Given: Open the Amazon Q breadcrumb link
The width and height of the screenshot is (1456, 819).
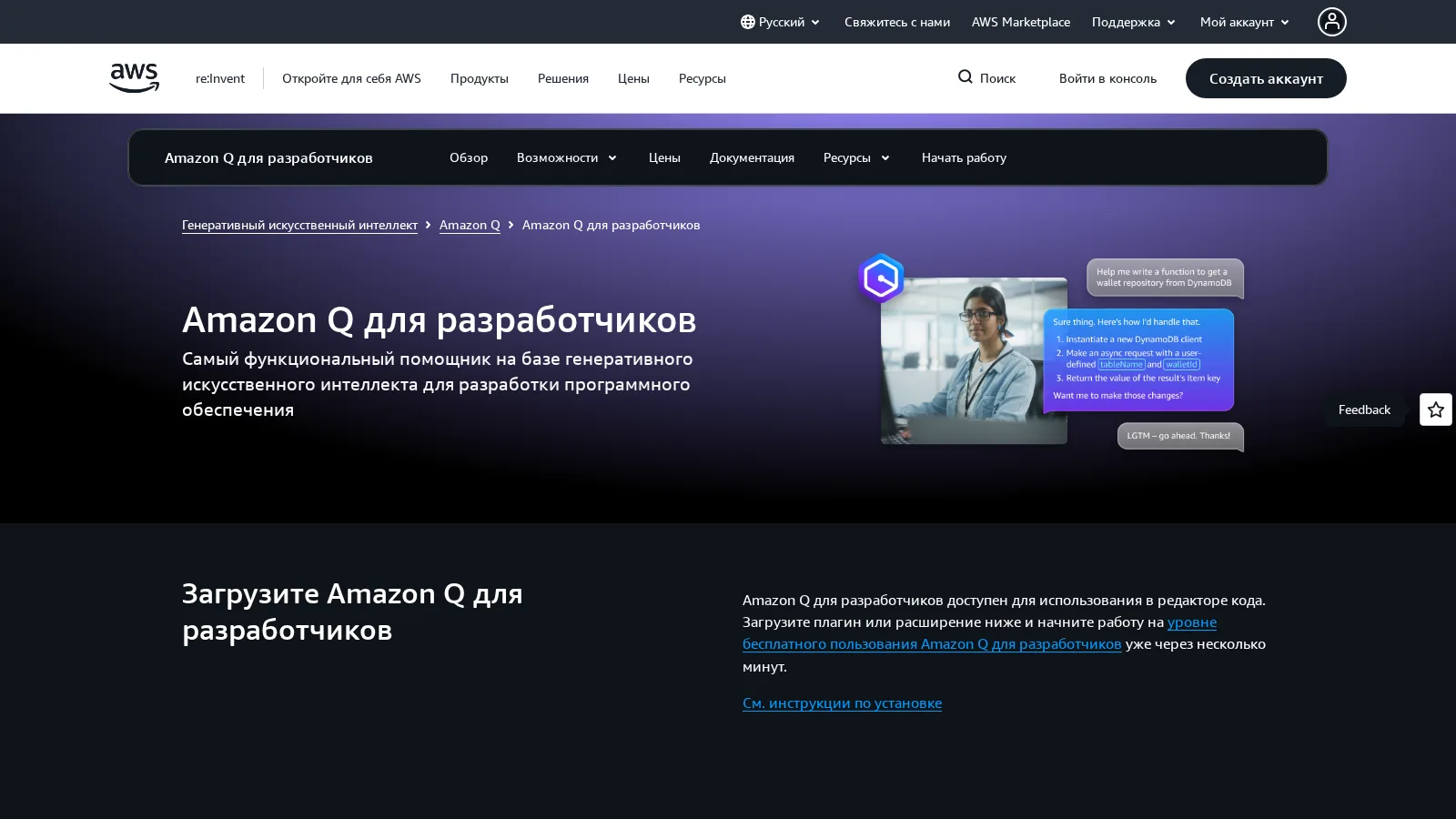Looking at the screenshot, I should (x=470, y=225).
